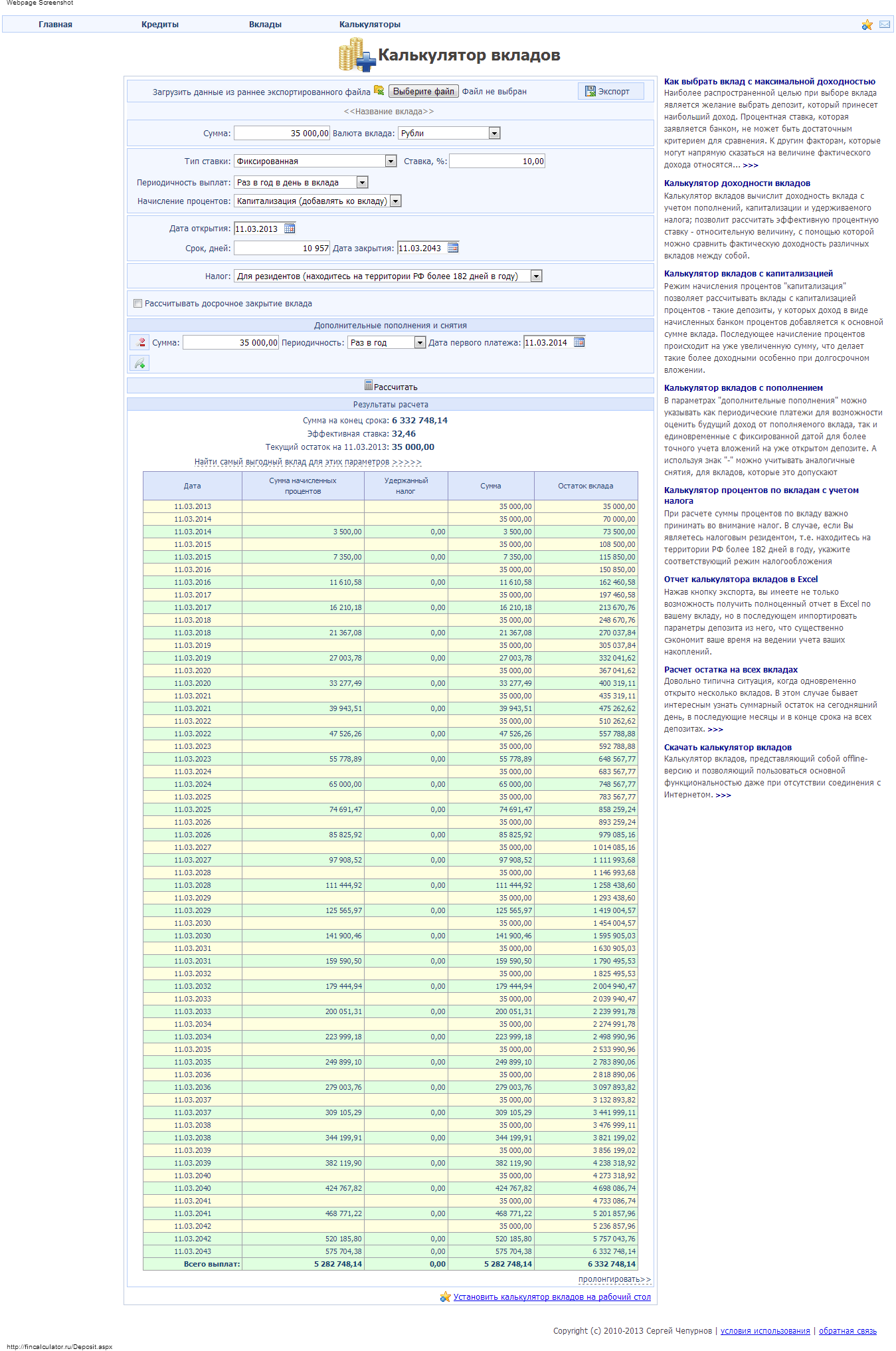The height and width of the screenshot is (1351, 896).
Task: Open Скачать калькулятор вкладов article
Action: point(728,747)
